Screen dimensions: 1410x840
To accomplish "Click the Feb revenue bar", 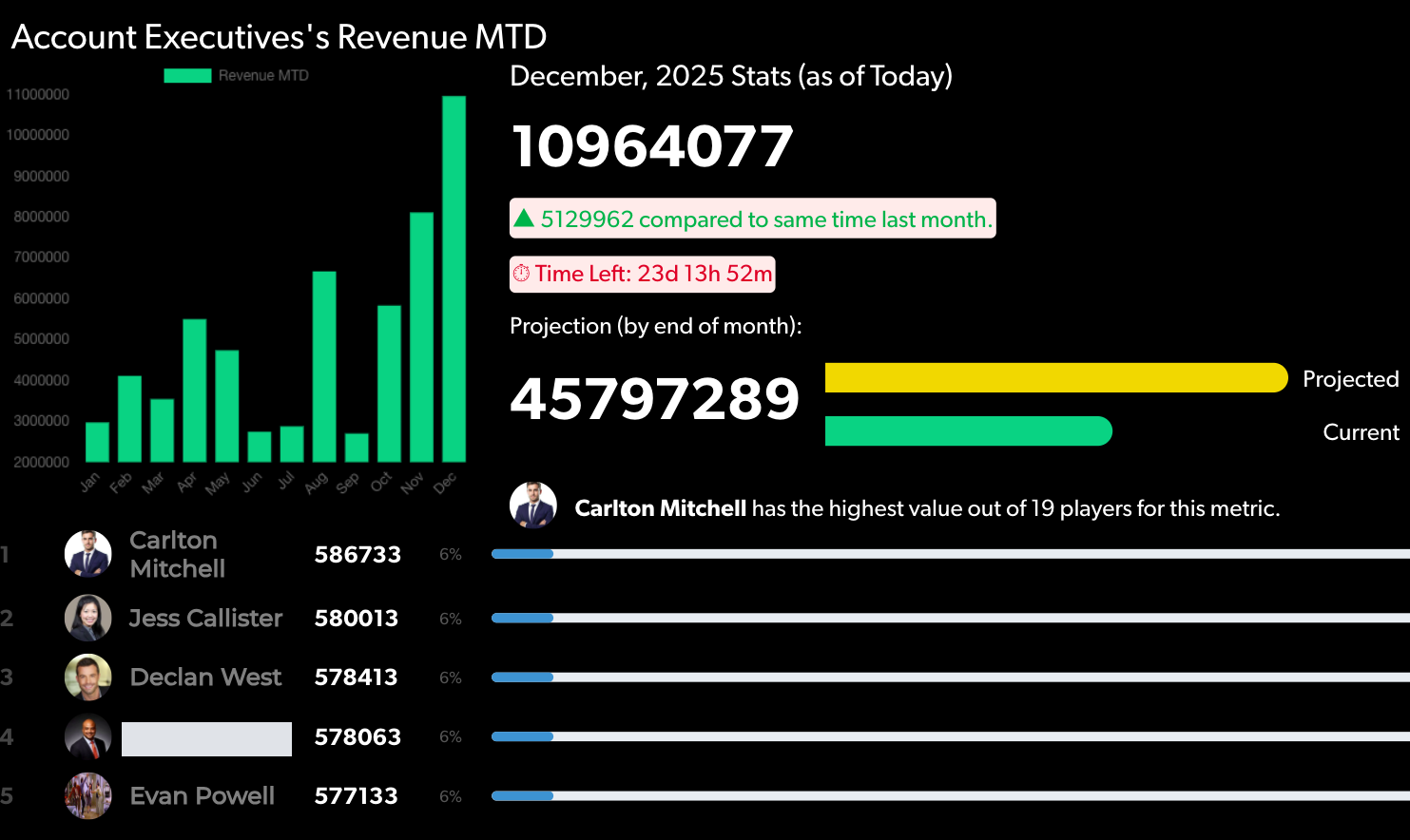I will pos(129,419).
